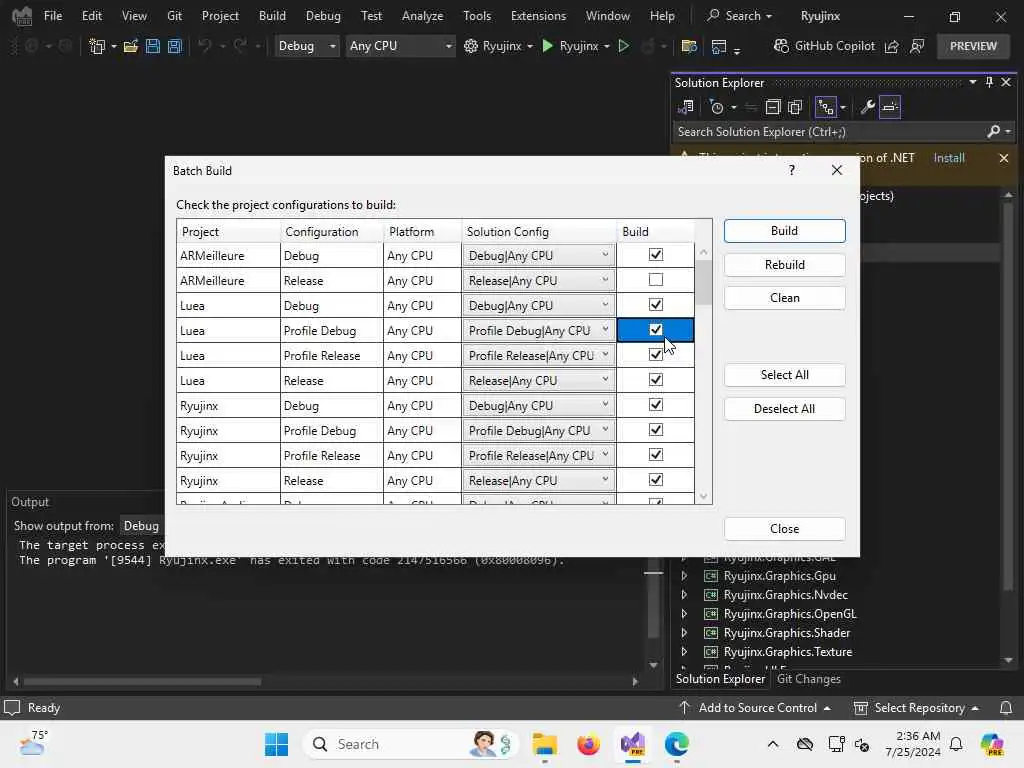
Task: Click the Preview Selected Items icon
Action: coord(890,106)
